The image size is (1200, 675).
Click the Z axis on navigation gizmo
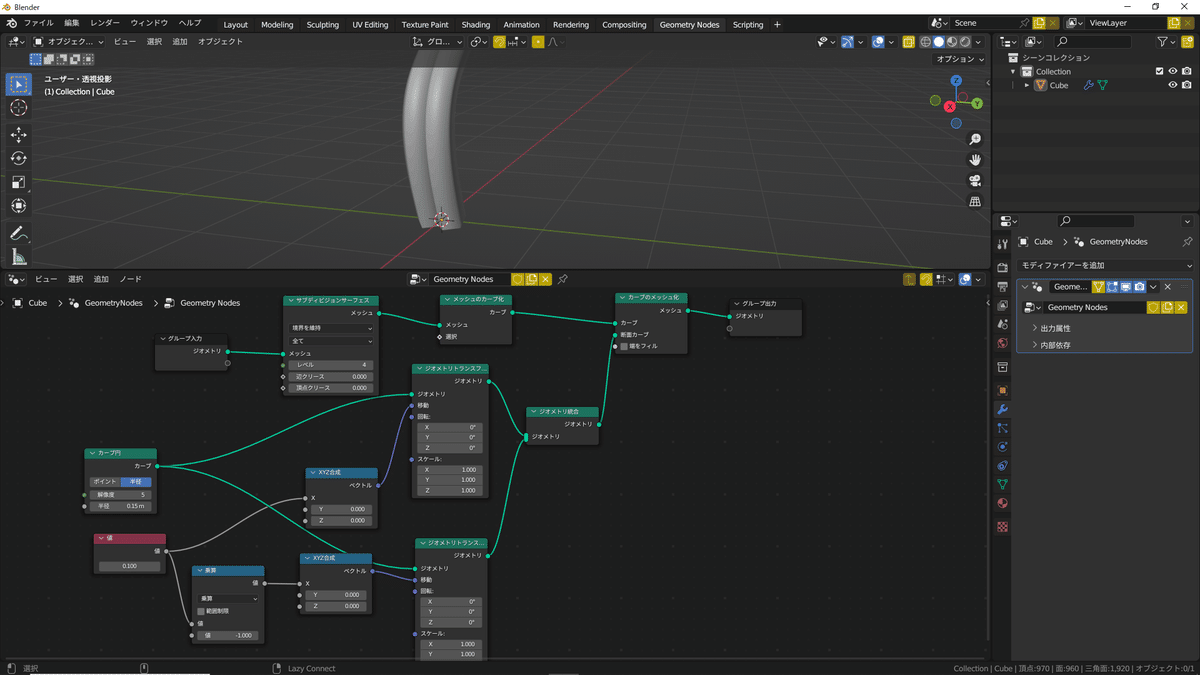(x=956, y=80)
